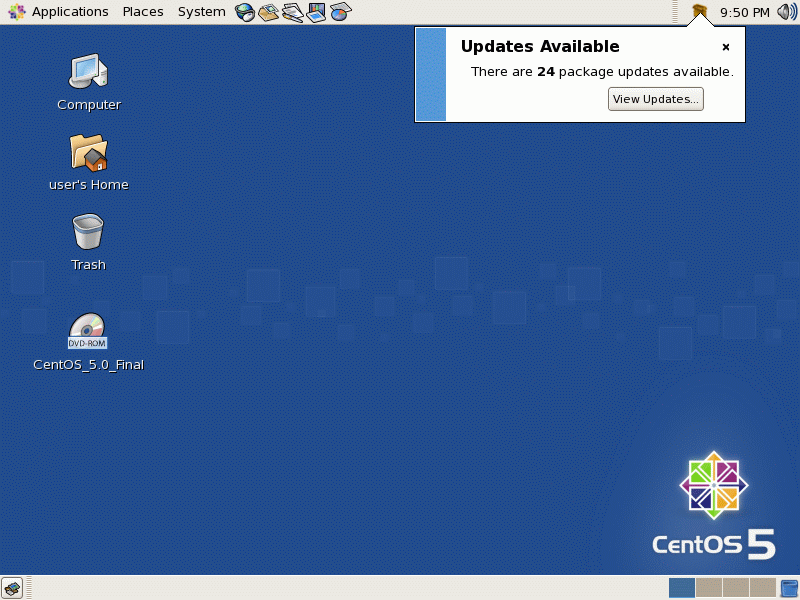The image size is (800, 600).
Task: Dismiss the Updates Available notification
Action: point(726,47)
